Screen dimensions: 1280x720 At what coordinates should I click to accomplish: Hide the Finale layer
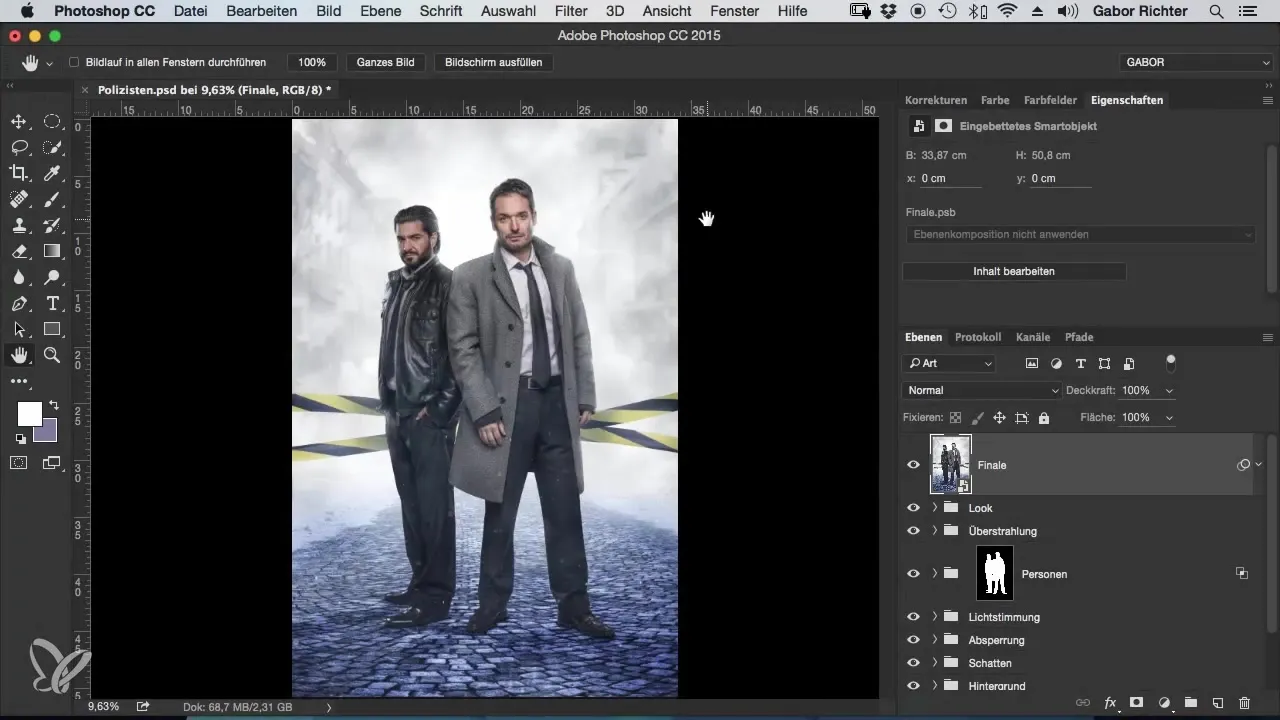[x=913, y=465]
